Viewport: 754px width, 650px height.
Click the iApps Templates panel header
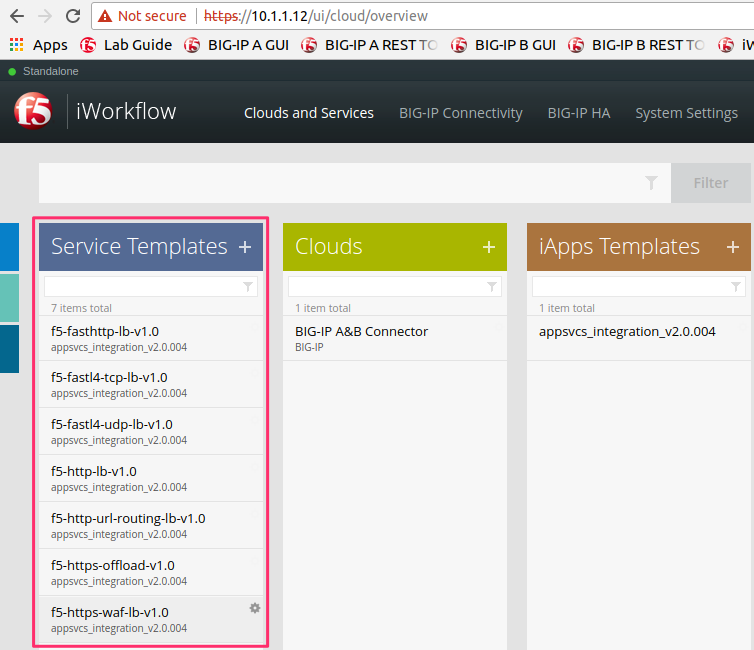(639, 247)
